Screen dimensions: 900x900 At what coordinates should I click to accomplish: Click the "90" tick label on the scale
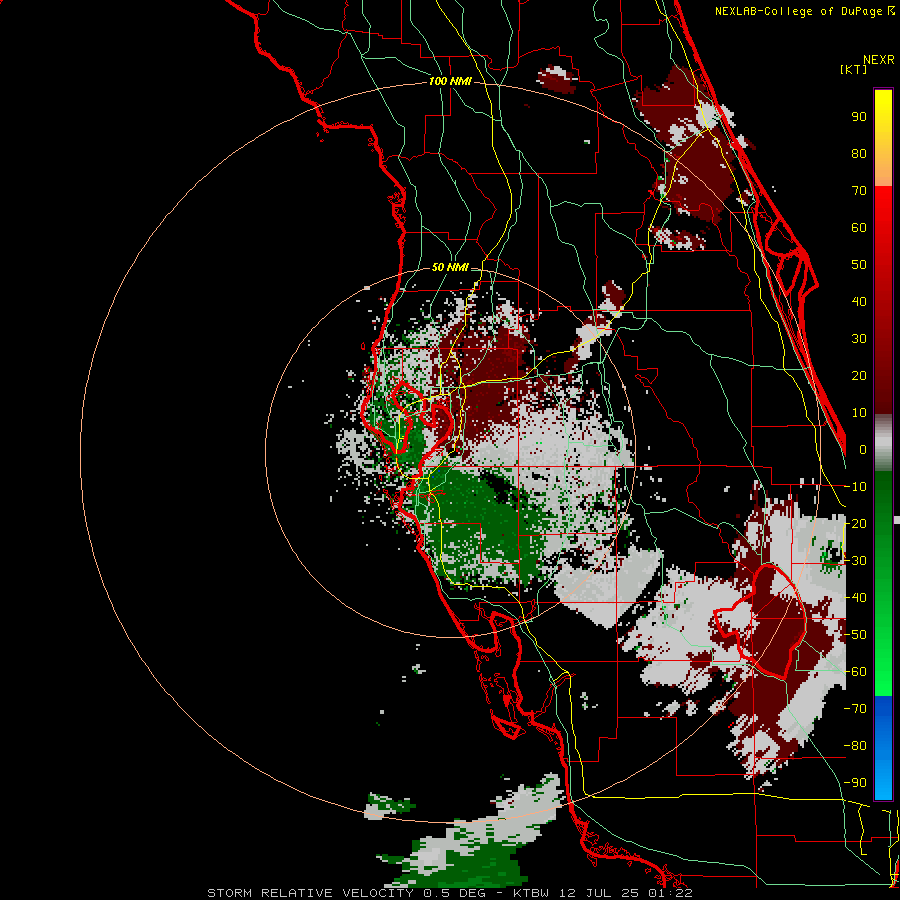point(859,117)
